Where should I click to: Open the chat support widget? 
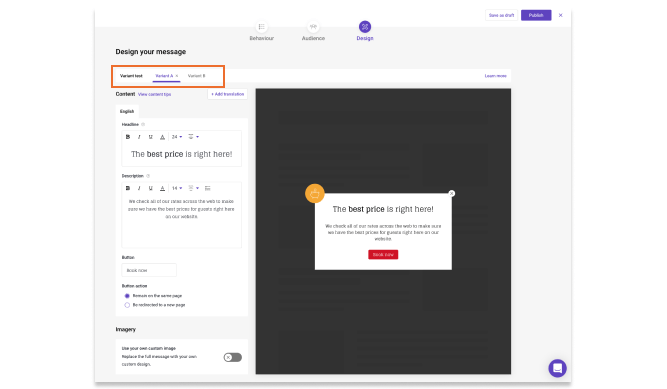pyautogui.click(x=557, y=368)
